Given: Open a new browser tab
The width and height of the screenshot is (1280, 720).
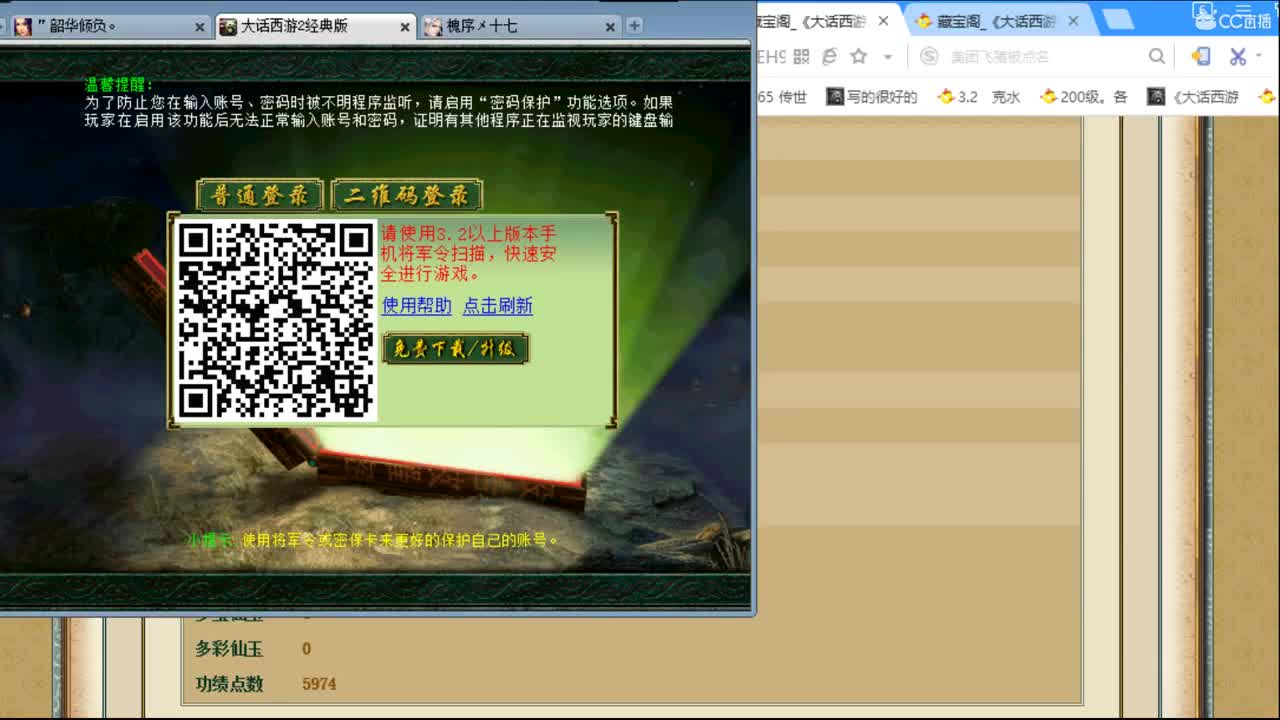Looking at the screenshot, I should coord(1118,19).
